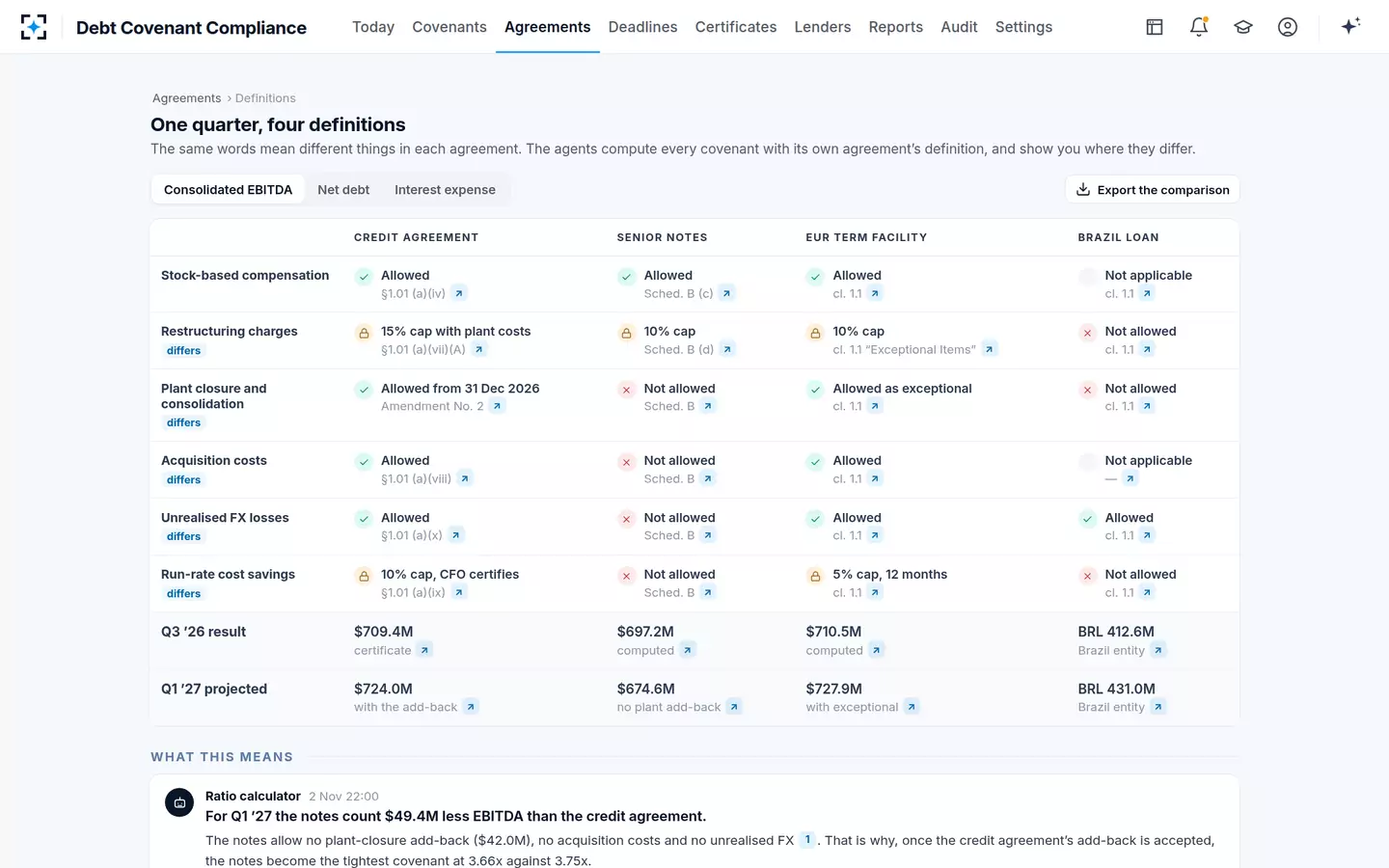The height and width of the screenshot is (868, 1389).
Task: Open the Deadlines section
Action: pyautogui.click(x=642, y=27)
